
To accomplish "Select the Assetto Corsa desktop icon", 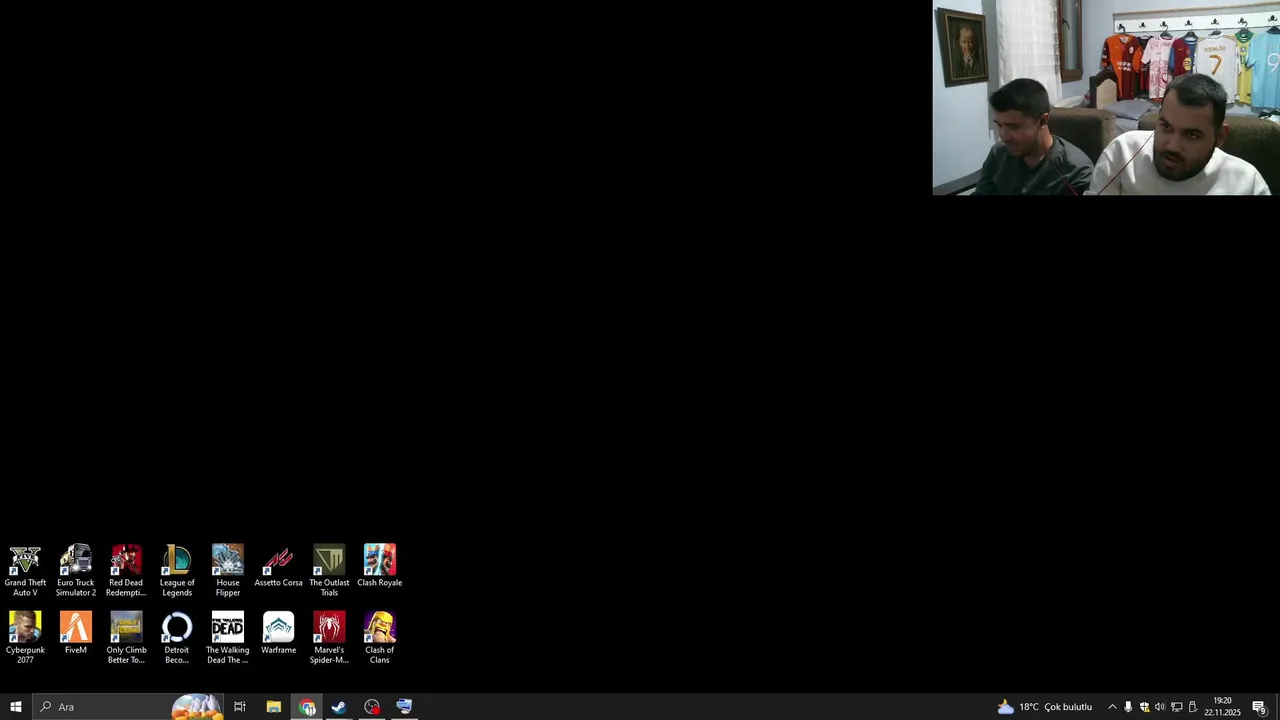I will point(278,566).
